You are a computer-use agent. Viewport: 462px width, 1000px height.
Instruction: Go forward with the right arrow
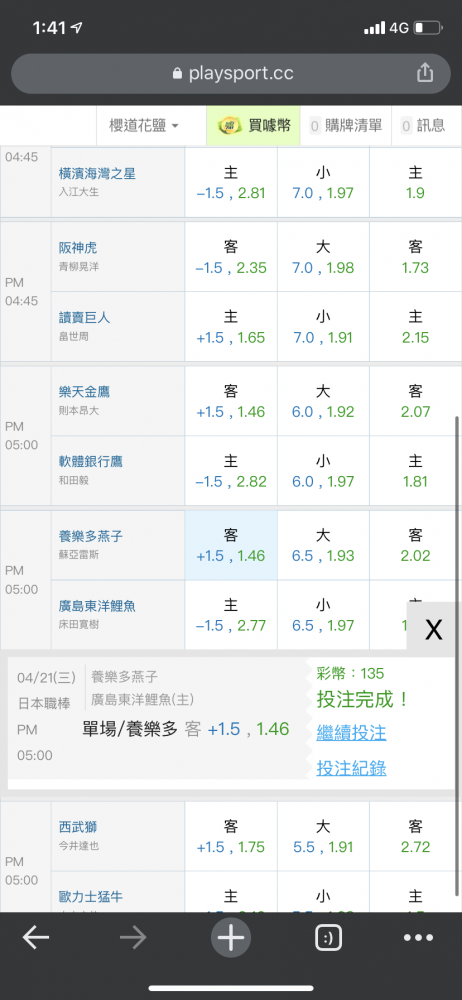(133, 938)
